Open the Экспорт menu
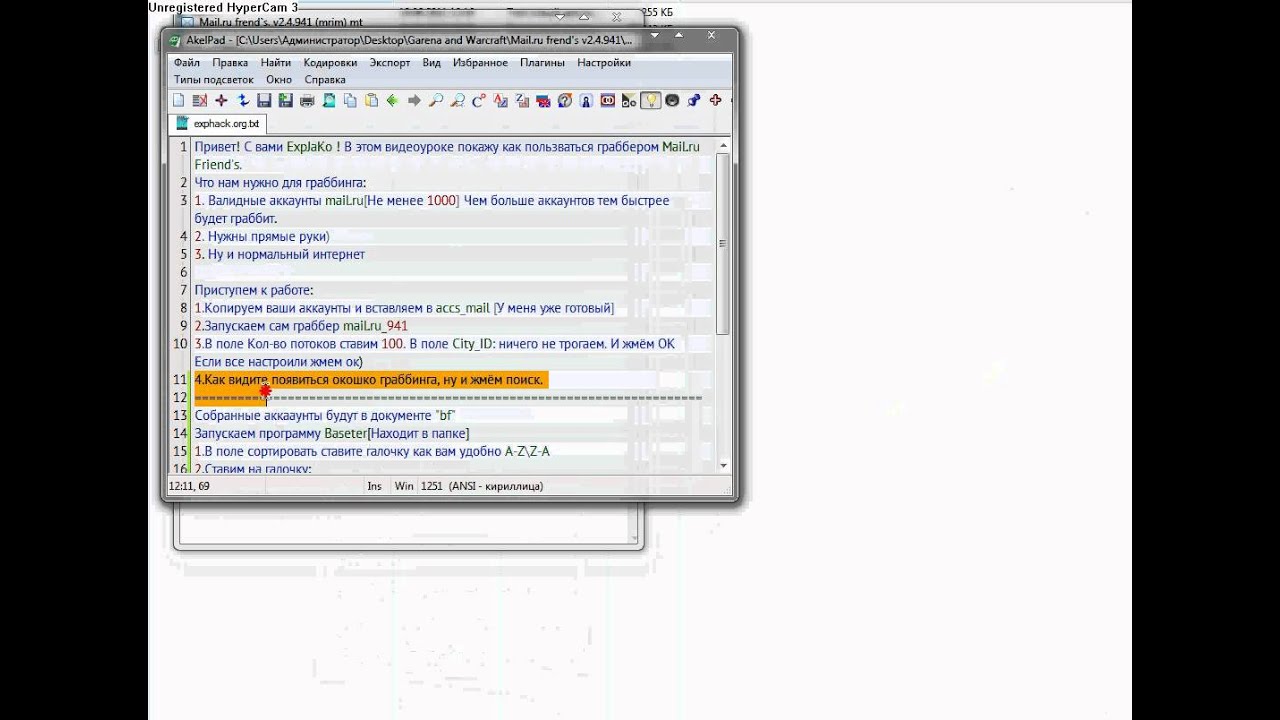 click(x=390, y=62)
